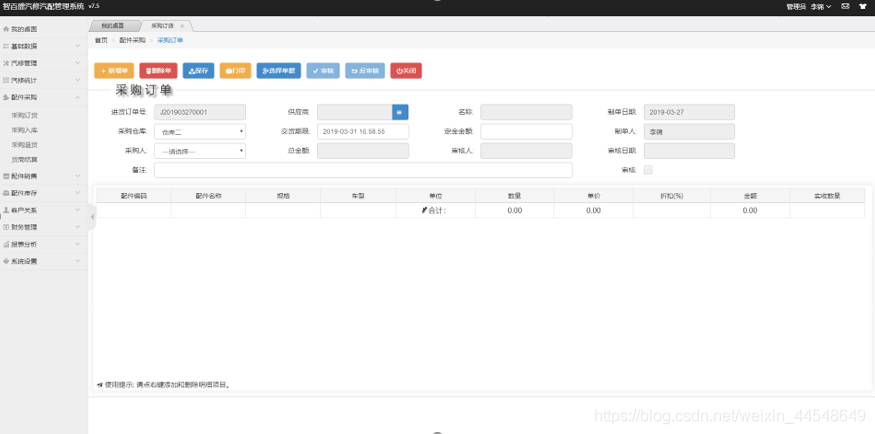
Task: Go to 首页 in the breadcrumb
Action: coord(101,41)
